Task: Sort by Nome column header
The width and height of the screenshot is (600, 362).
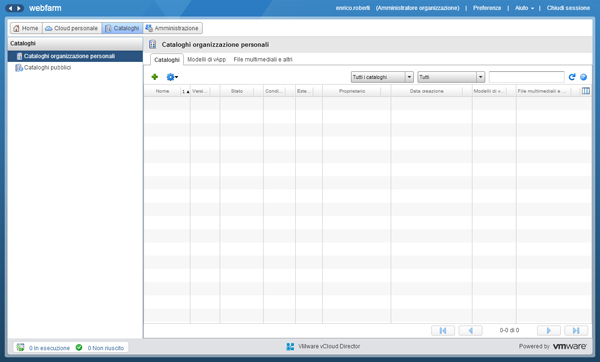Action: click(162, 91)
